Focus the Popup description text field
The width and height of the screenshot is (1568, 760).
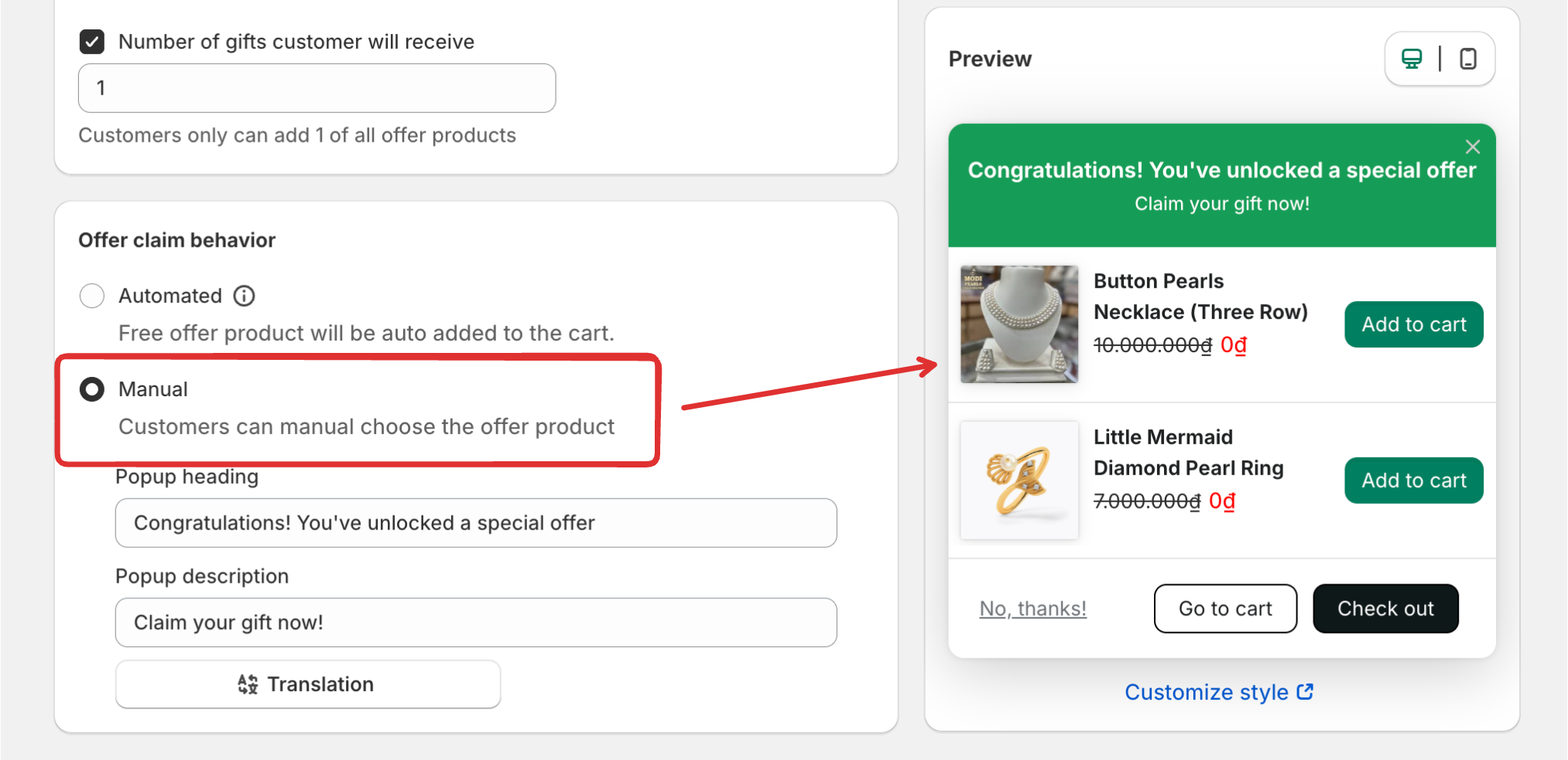coord(475,622)
